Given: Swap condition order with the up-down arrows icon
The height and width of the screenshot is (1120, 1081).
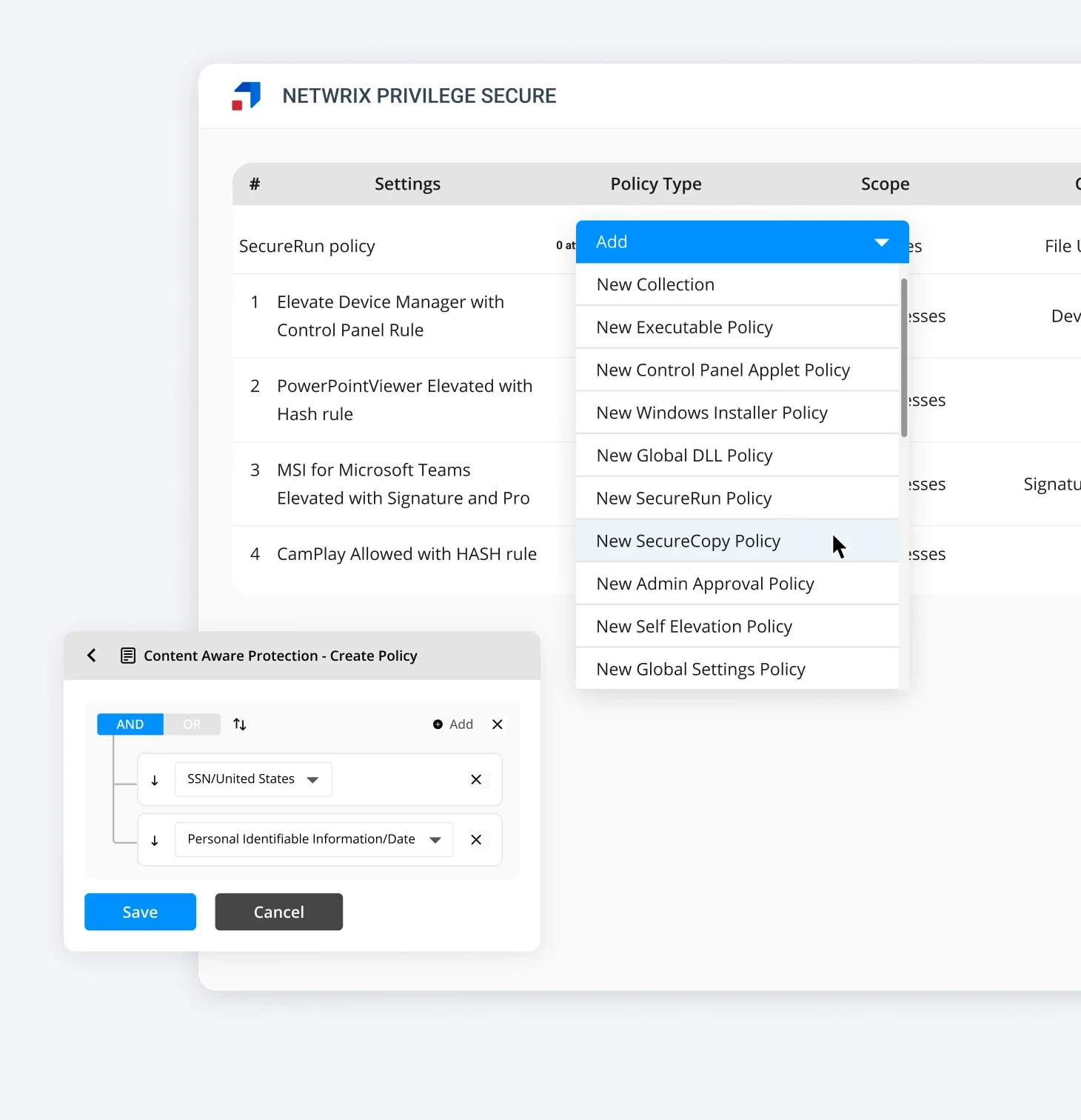Looking at the screenshot, I should point(240,724).
